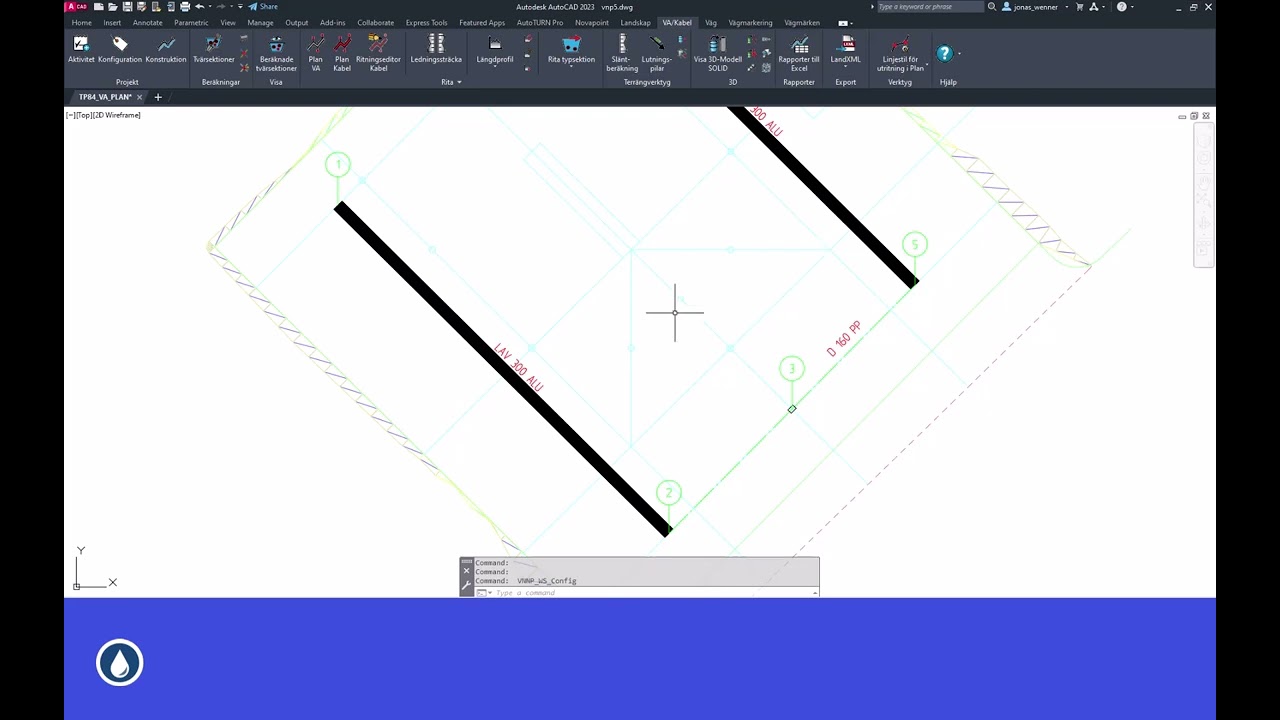Close the TP84_VA_PLAN file tab

point(140,97)
